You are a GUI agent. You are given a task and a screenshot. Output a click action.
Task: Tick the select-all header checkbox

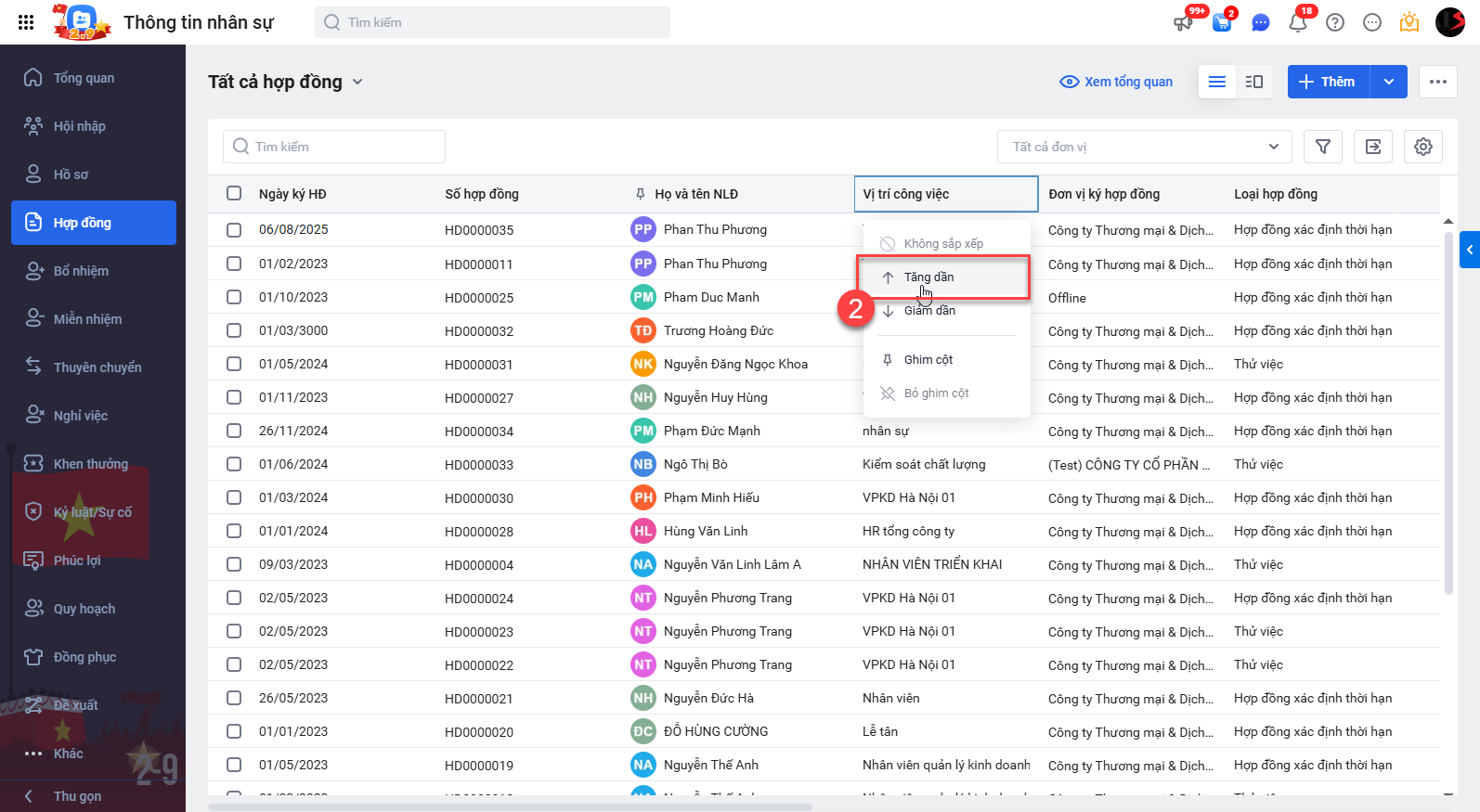(234, 193)
